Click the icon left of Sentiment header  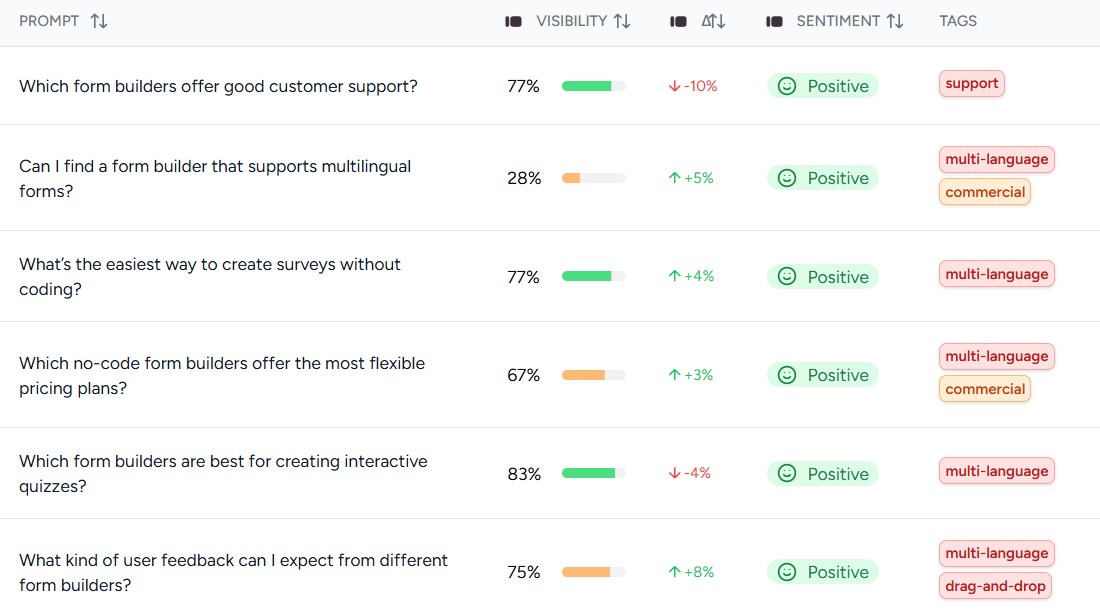(x=774, y=21)
